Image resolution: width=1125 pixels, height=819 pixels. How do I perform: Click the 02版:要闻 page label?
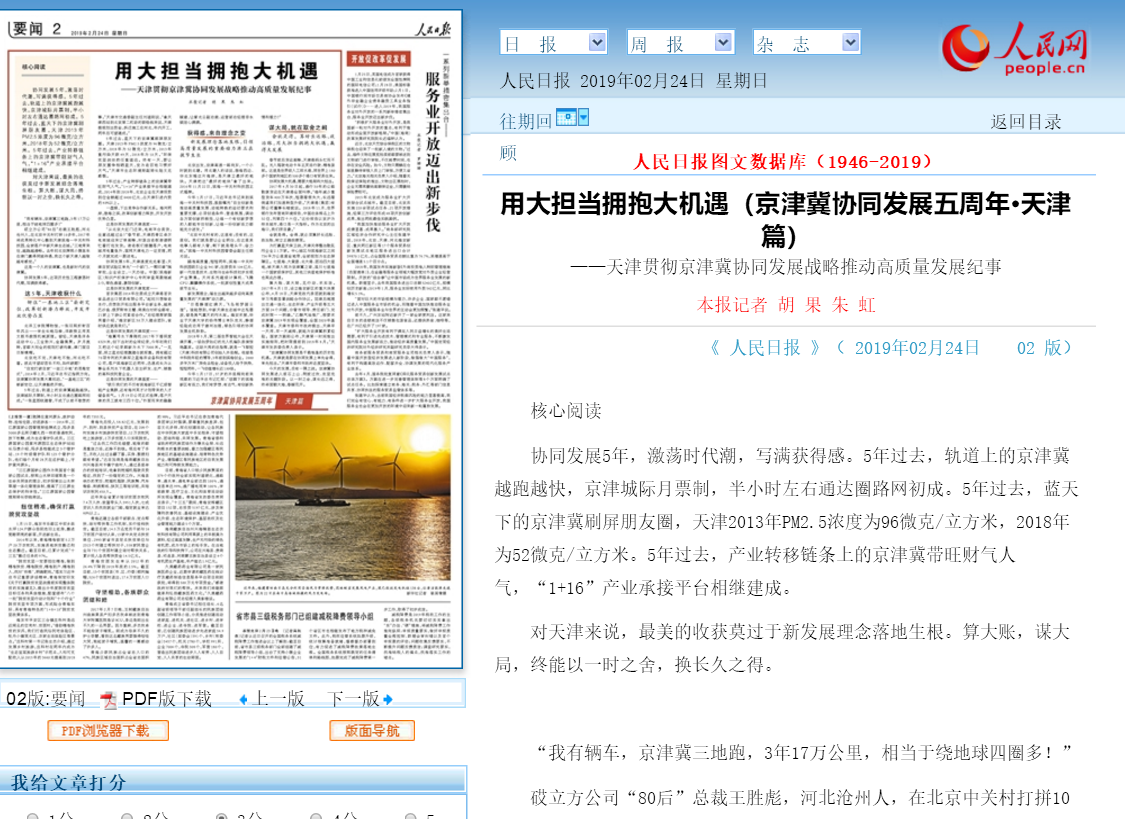click(46, 699)
